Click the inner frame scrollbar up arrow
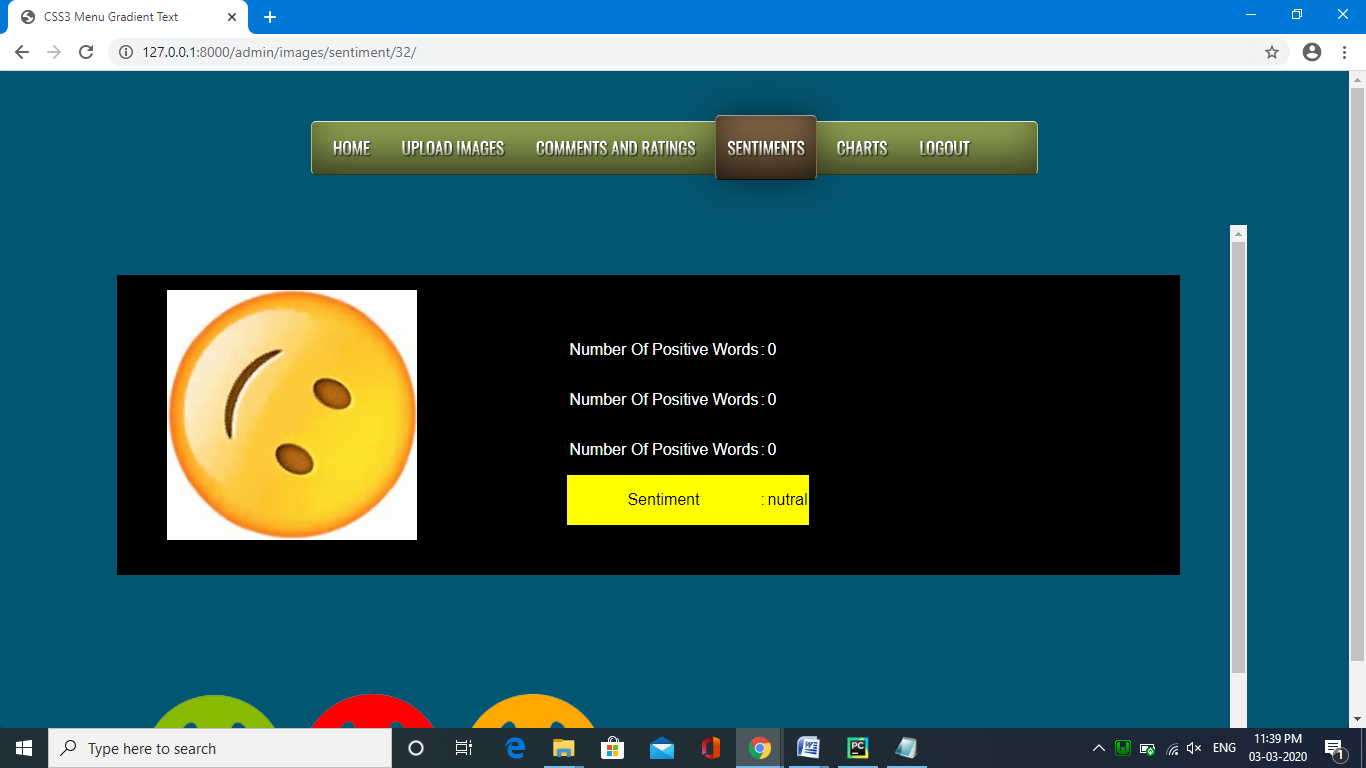 1239,234
